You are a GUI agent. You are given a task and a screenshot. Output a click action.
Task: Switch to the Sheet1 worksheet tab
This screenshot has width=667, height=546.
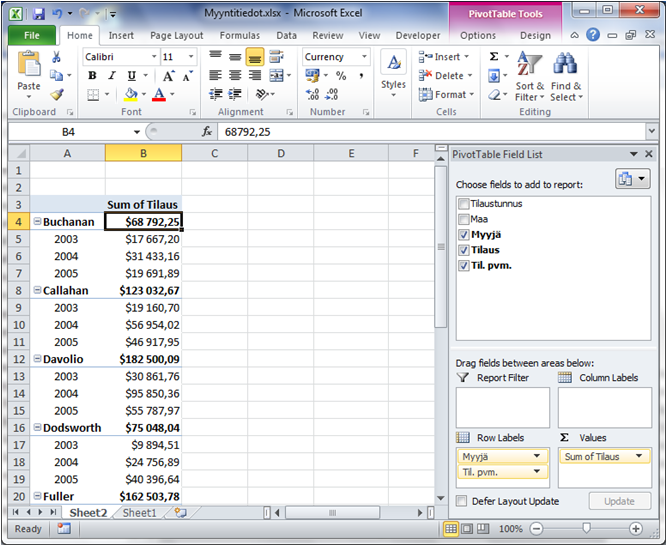pos(139,513)
